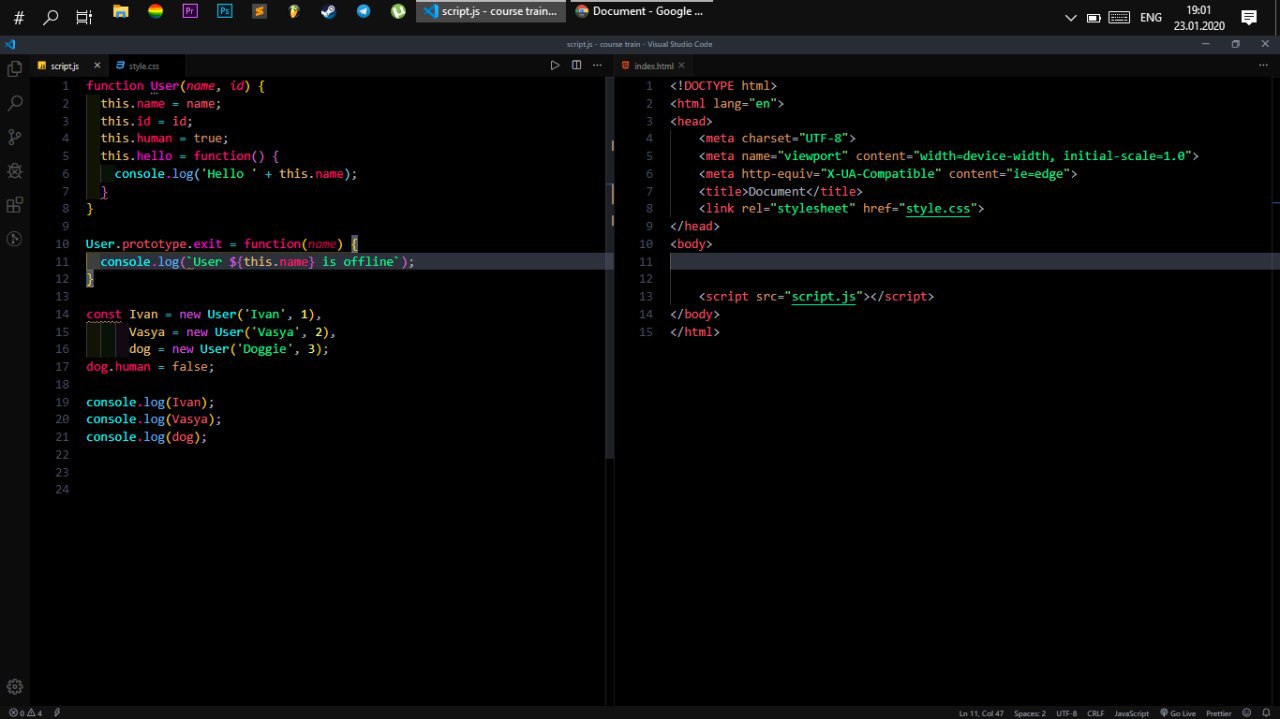Click the Spaces: 2 indentation setting

pos(1029,713)
